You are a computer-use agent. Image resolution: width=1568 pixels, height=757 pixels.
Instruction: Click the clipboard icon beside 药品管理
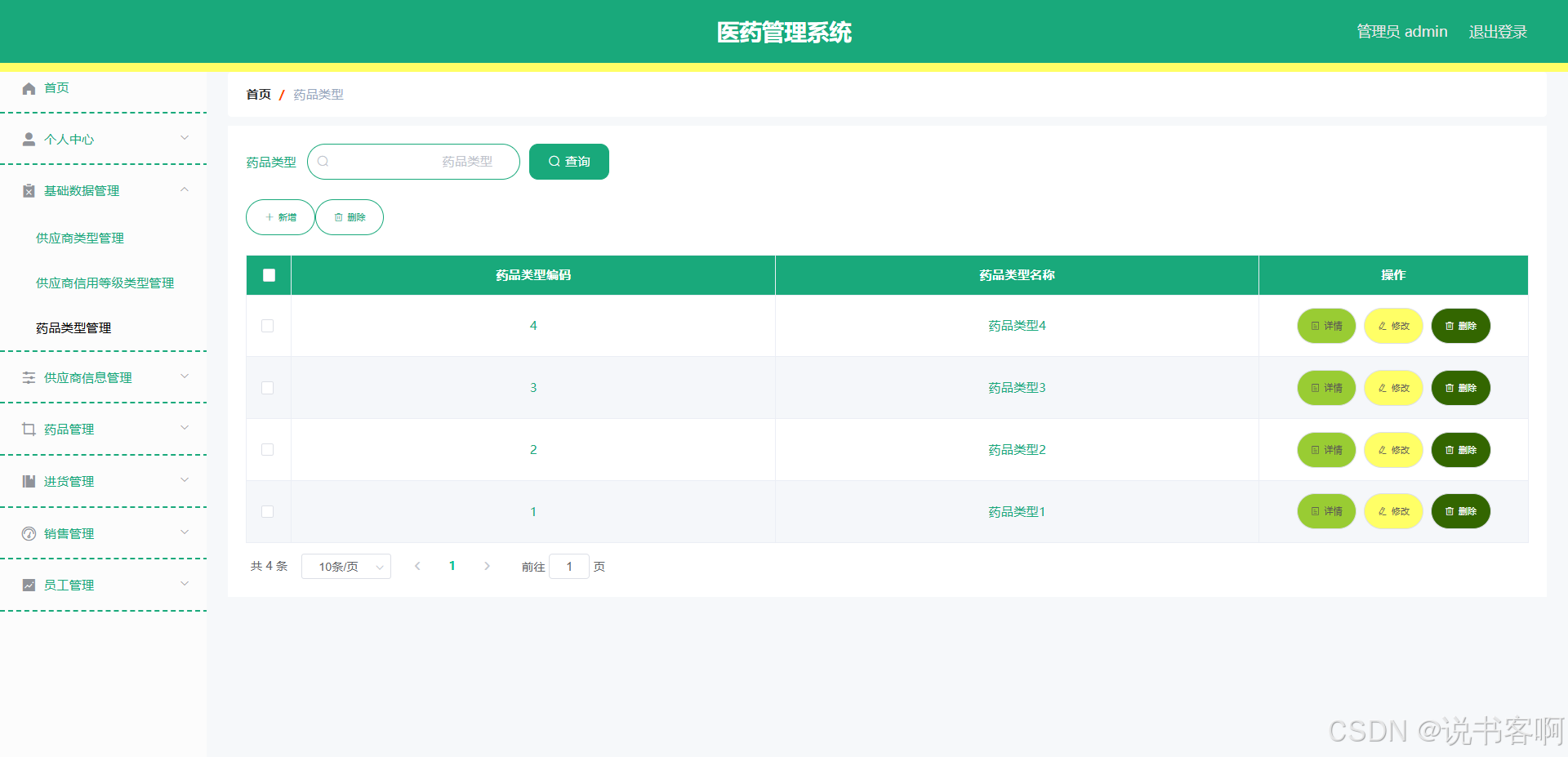[28, 429]
